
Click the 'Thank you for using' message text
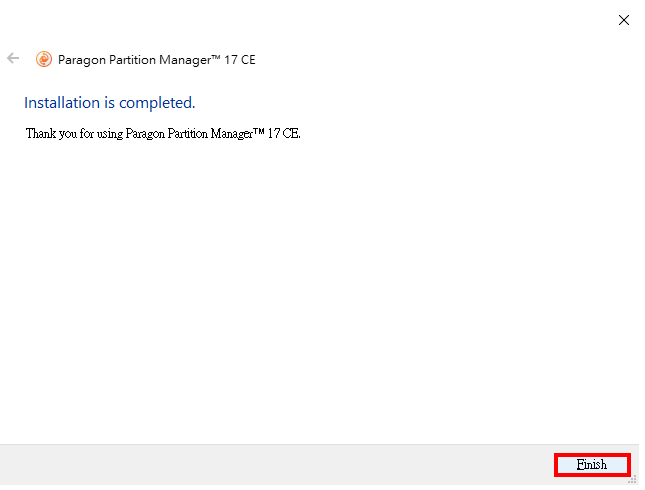pos(163,134)
